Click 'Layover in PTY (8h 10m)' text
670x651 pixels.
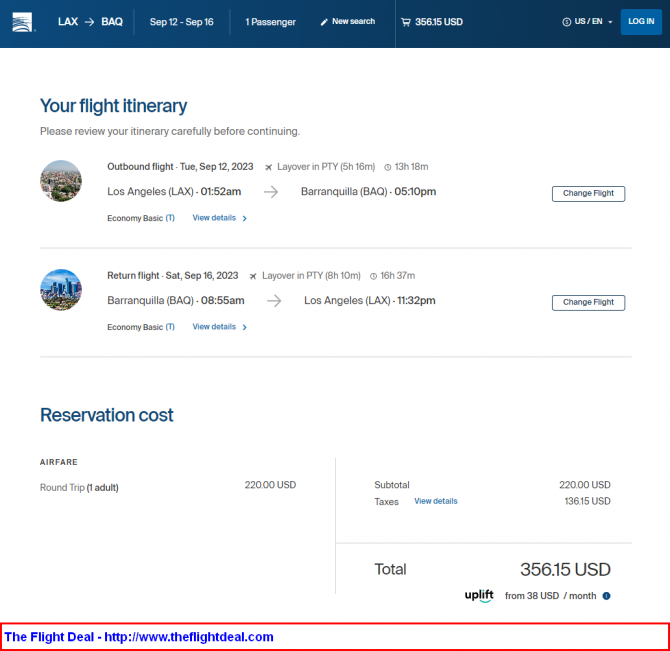click(311, 276)
